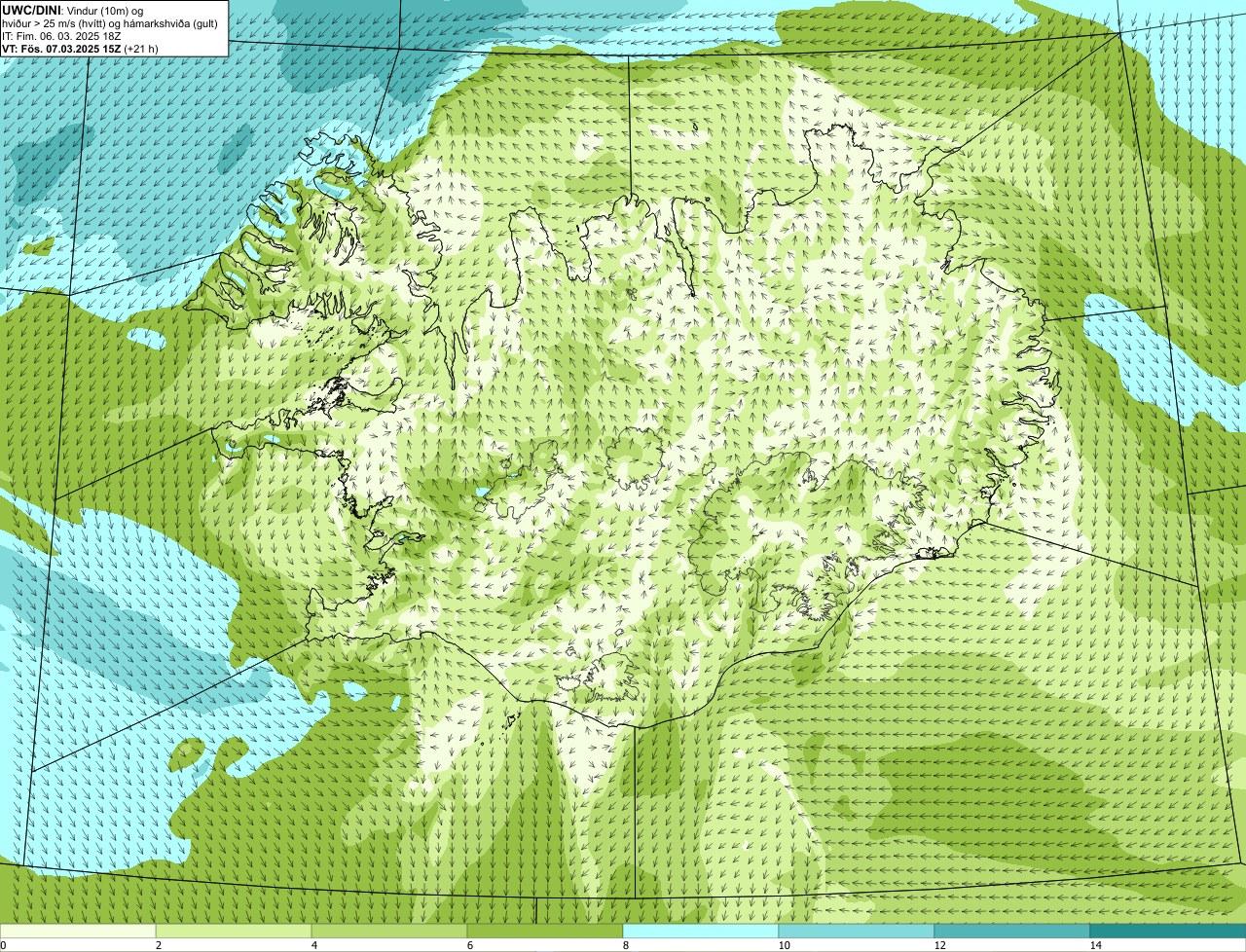The width and height of the screenshot is (1246, 952).
Task: Click the 8–10 light cyan legend segment
Action: point(701,932)
